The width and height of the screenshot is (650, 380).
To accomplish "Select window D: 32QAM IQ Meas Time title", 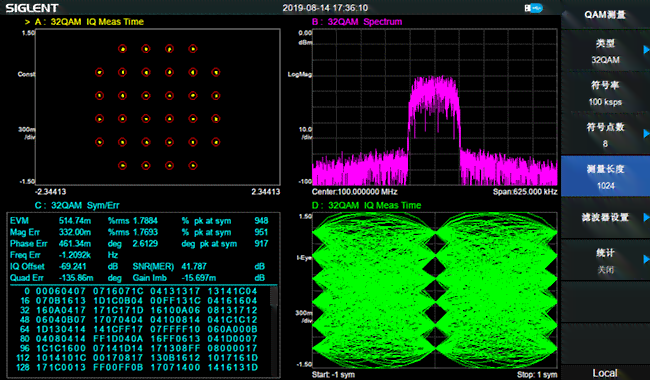I will click(x=366, y=206).
